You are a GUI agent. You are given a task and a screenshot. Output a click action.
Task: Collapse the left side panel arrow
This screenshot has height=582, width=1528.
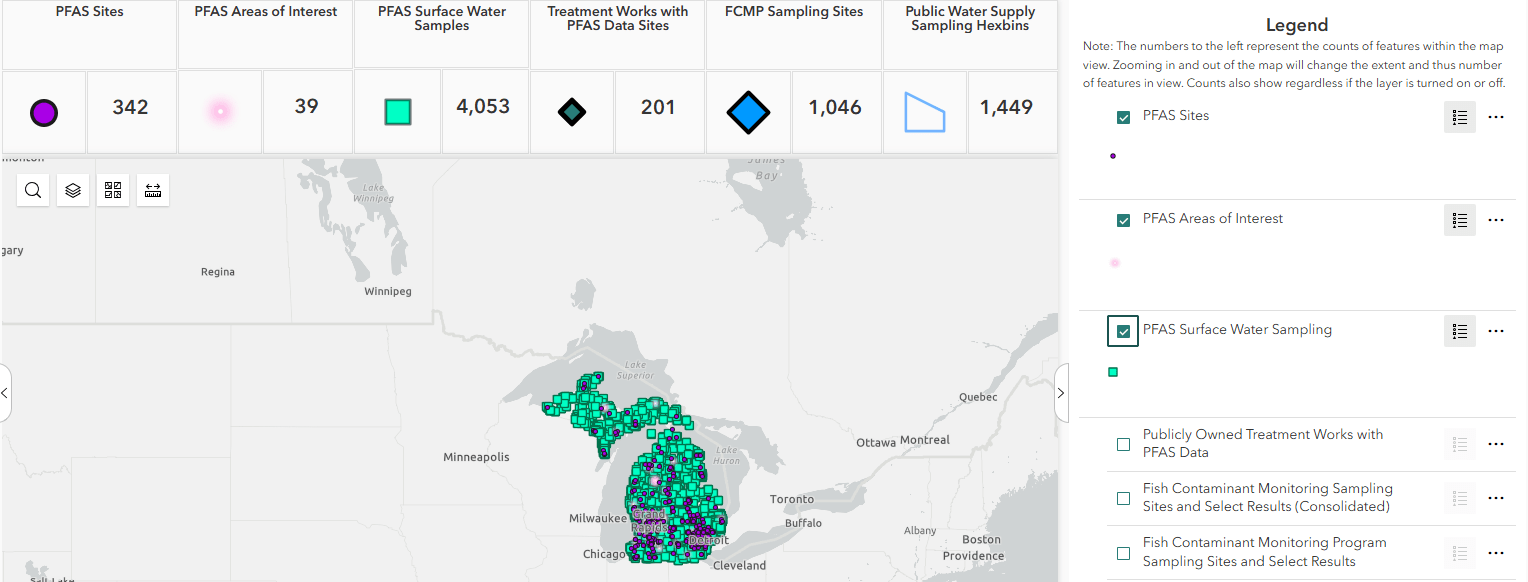coord(5,393)
